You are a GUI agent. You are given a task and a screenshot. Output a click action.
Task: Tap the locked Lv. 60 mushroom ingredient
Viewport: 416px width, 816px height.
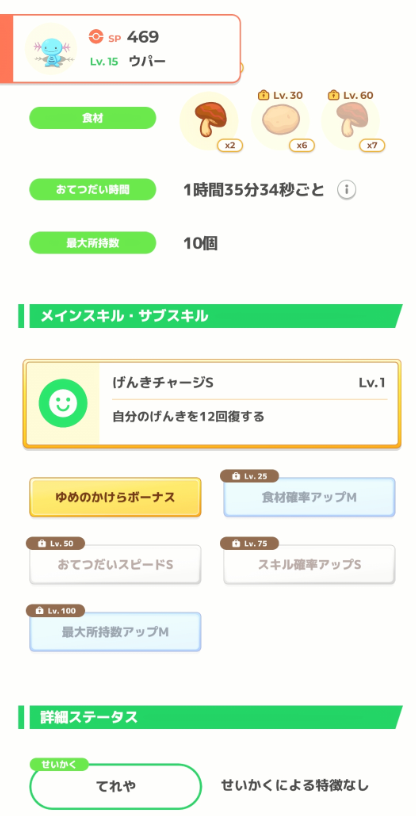click(350, 121)
